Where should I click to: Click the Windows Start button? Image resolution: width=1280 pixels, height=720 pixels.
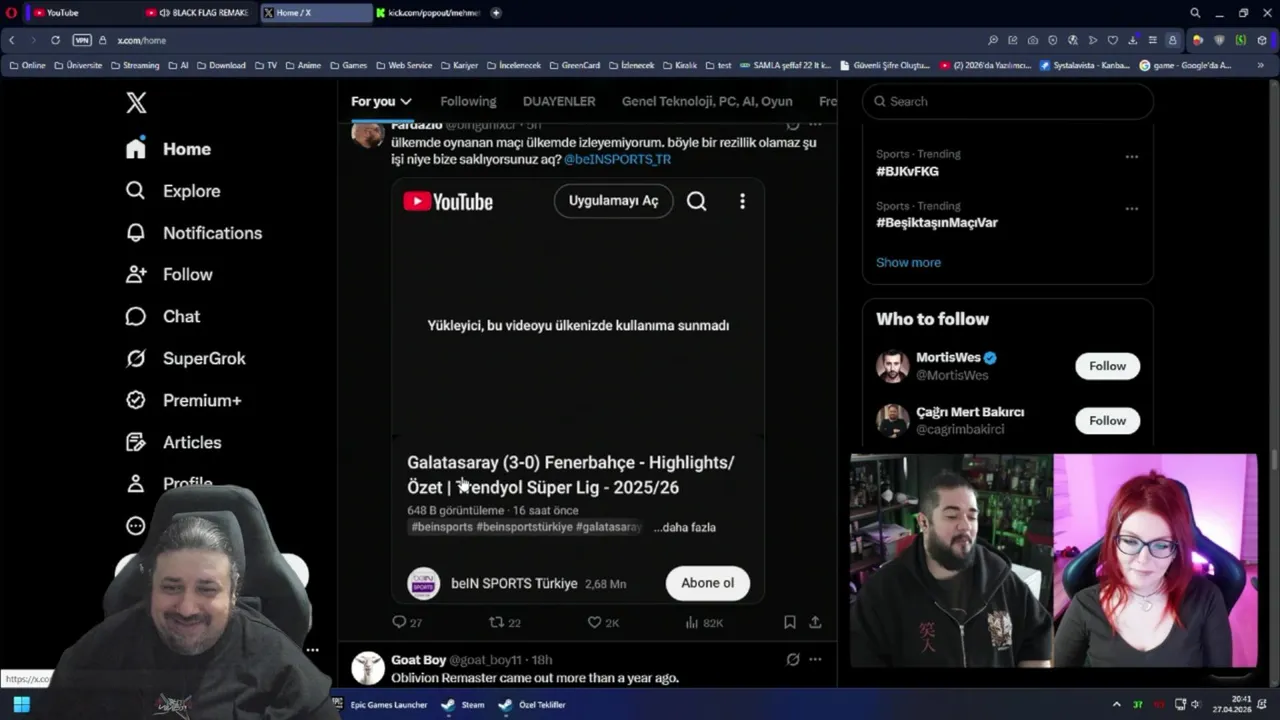pyautogui.click(x=21, y=705)
